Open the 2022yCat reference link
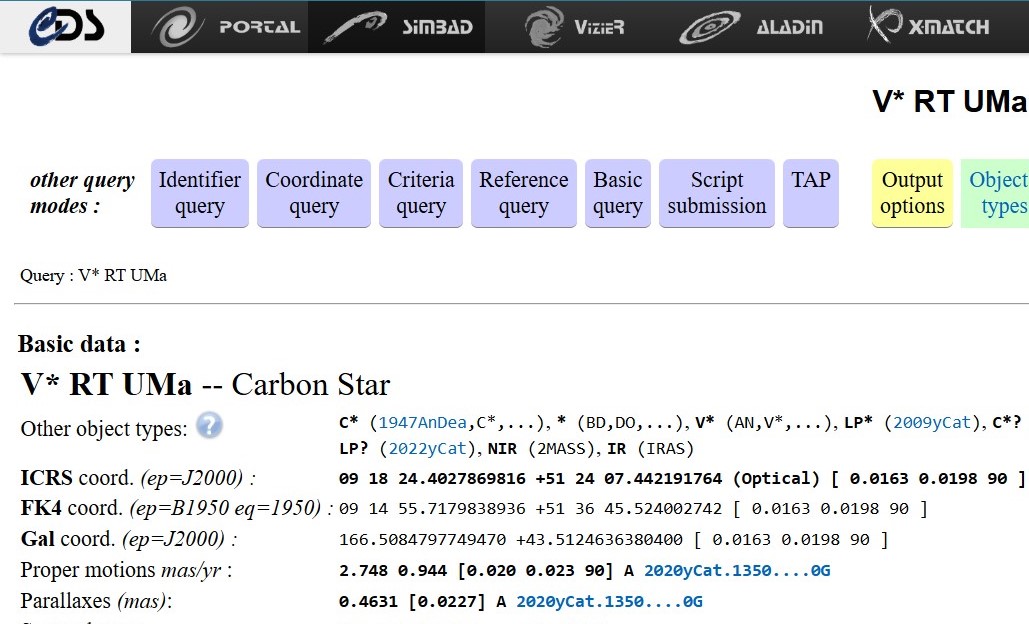The image size is (1029, 624). 426,448
